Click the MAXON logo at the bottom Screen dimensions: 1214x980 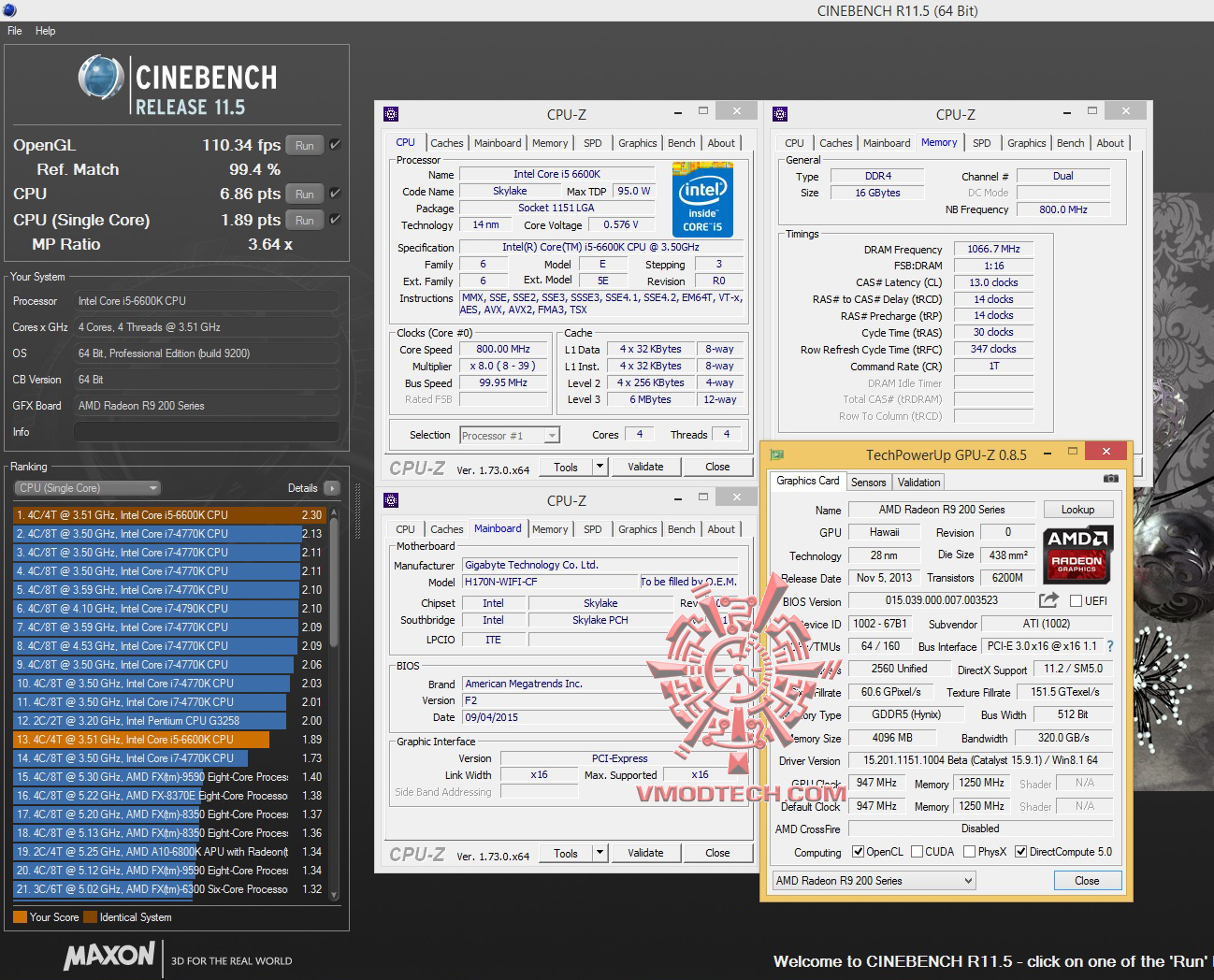[x=109, y=955]
